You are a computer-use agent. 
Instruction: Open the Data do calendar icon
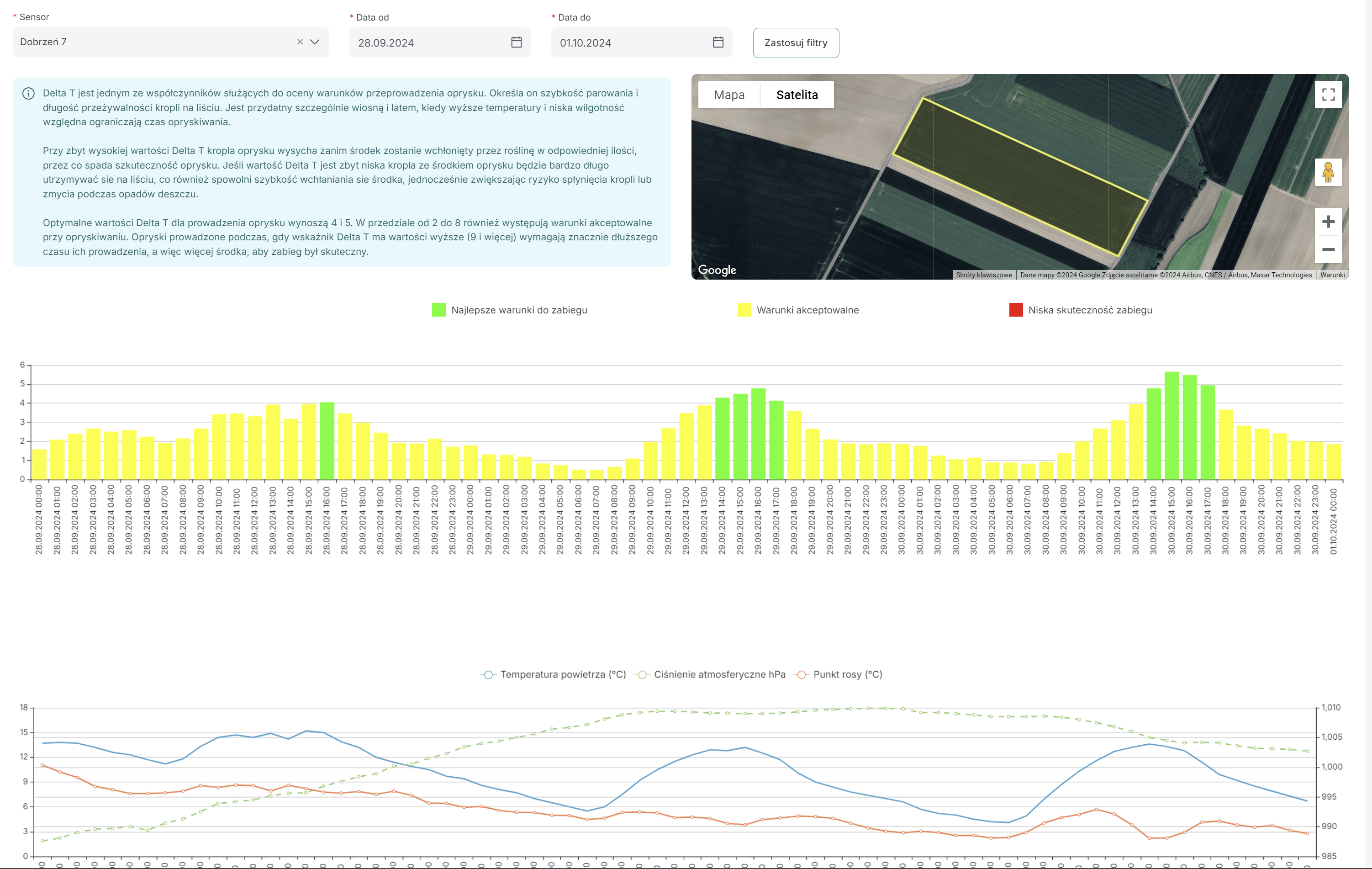[718, 42]
